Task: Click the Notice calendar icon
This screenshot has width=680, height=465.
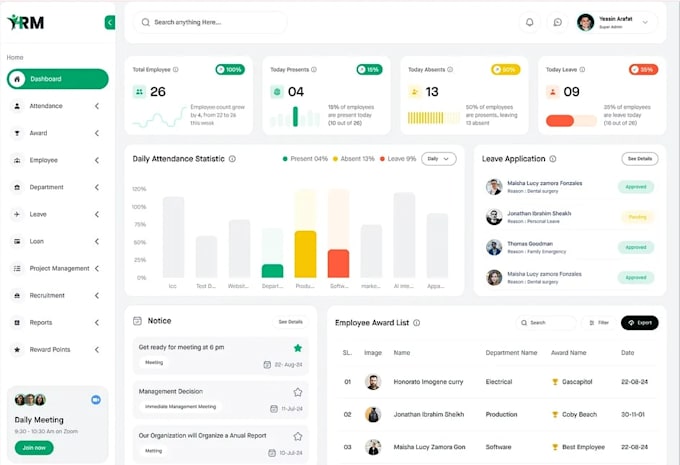Action: (137, 321)
